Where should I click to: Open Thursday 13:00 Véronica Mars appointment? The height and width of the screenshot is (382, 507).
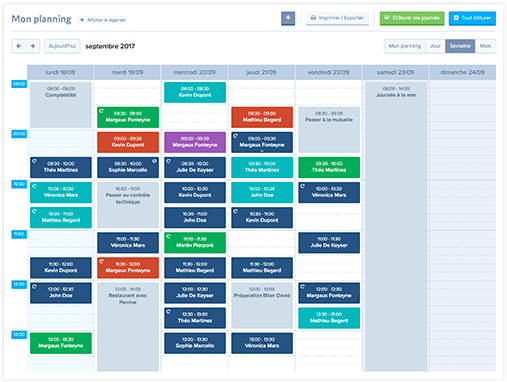click(x=262, y=343)
